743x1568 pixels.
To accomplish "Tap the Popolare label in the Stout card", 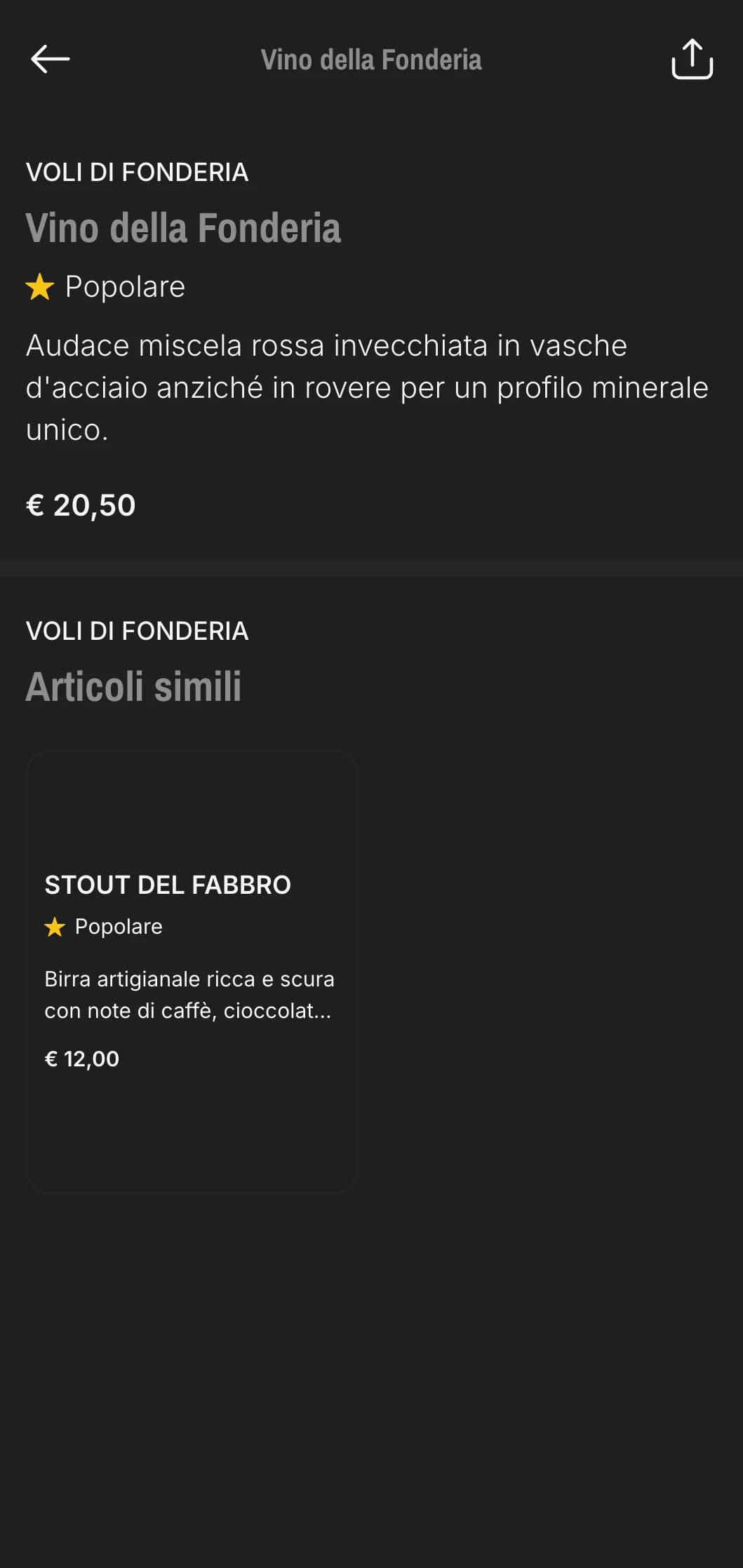I will [119, 927].
